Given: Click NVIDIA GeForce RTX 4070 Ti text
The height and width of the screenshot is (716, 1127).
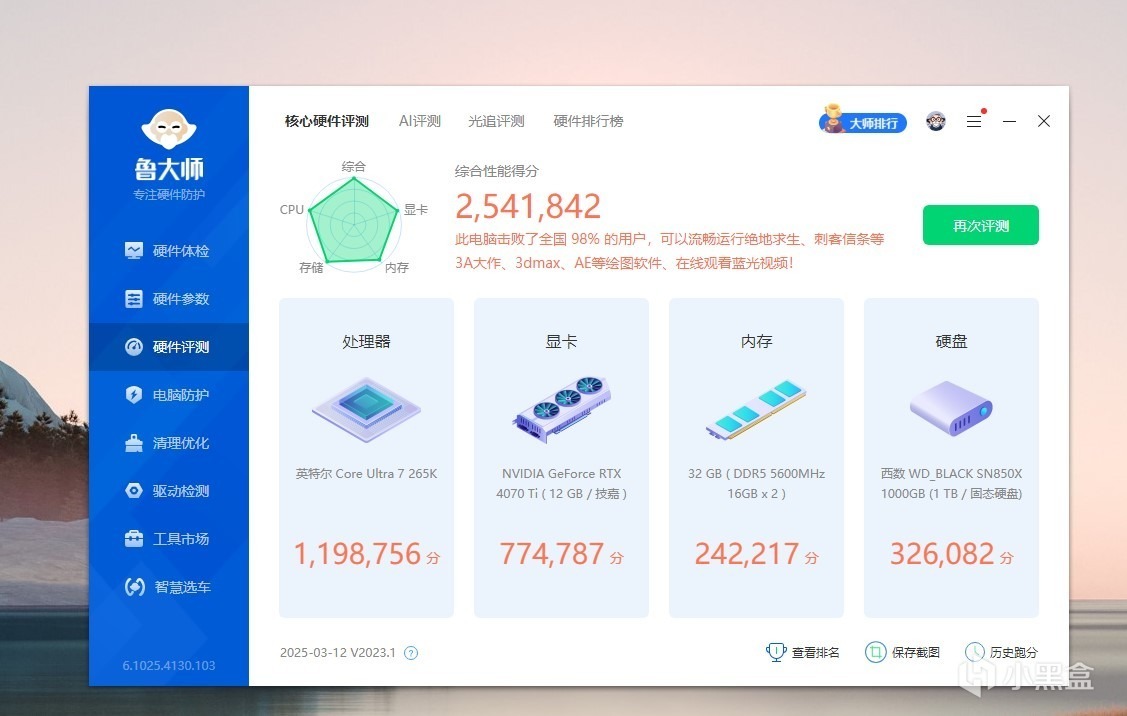Looking at the screenshot, I should (561, 484).
